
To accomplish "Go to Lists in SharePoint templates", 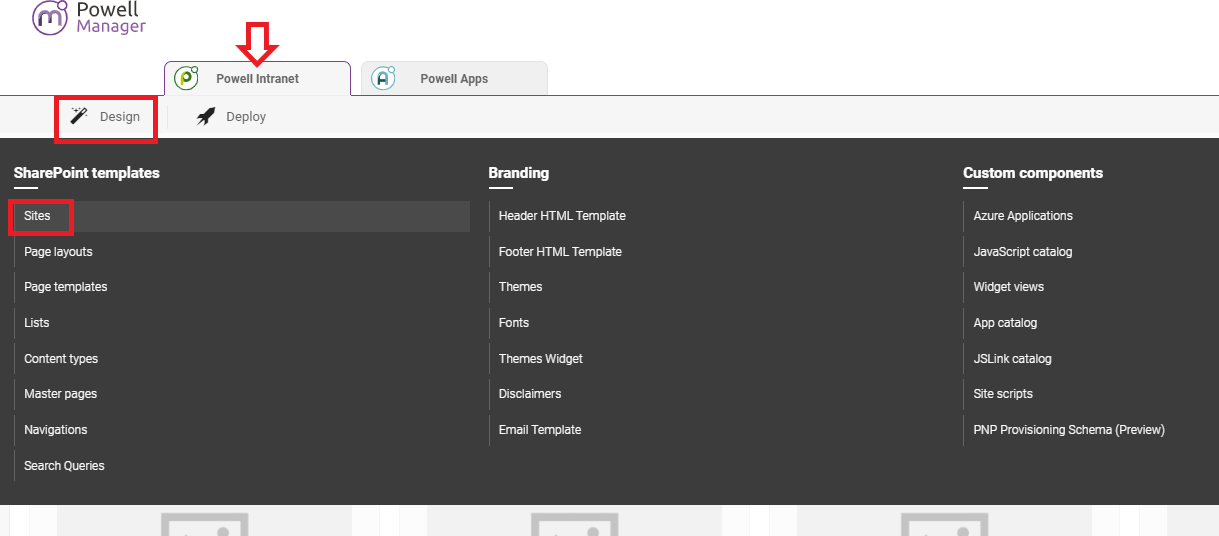I will [37, 323].
